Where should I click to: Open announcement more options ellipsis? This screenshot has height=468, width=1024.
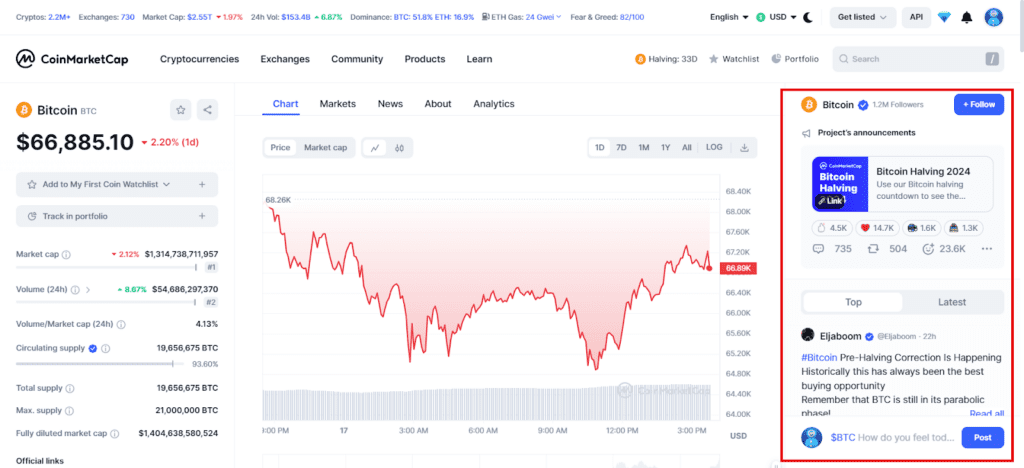pyautogui.click(x=987, y=249)
